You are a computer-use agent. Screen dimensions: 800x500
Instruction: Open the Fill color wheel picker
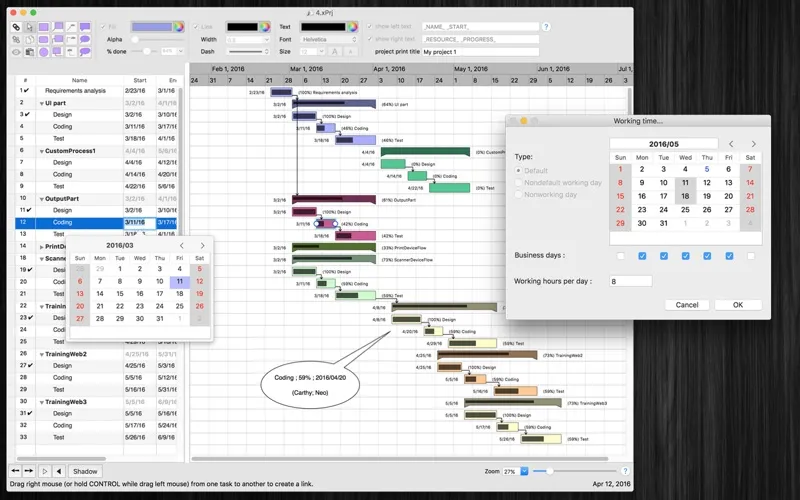178,27
